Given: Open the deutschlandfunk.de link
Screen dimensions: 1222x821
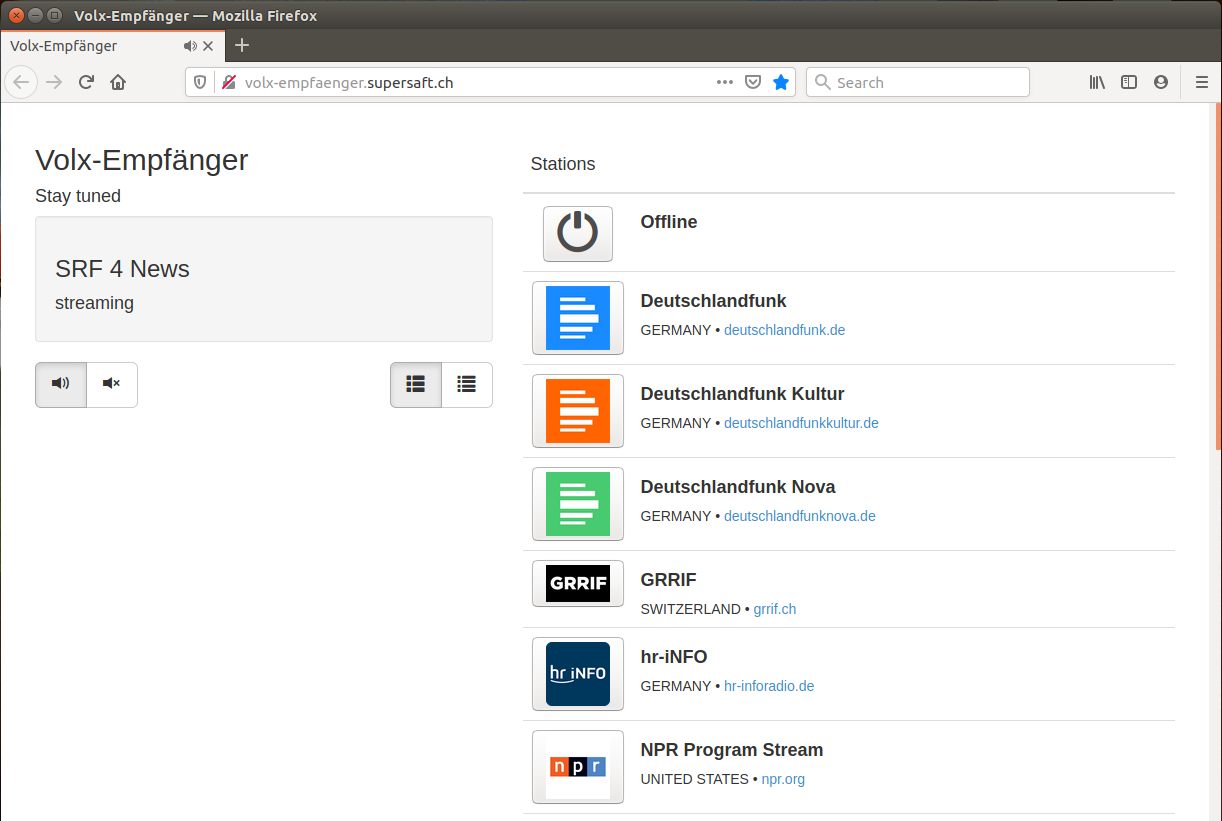Looking at the screenshot, I should coord(784,330).
